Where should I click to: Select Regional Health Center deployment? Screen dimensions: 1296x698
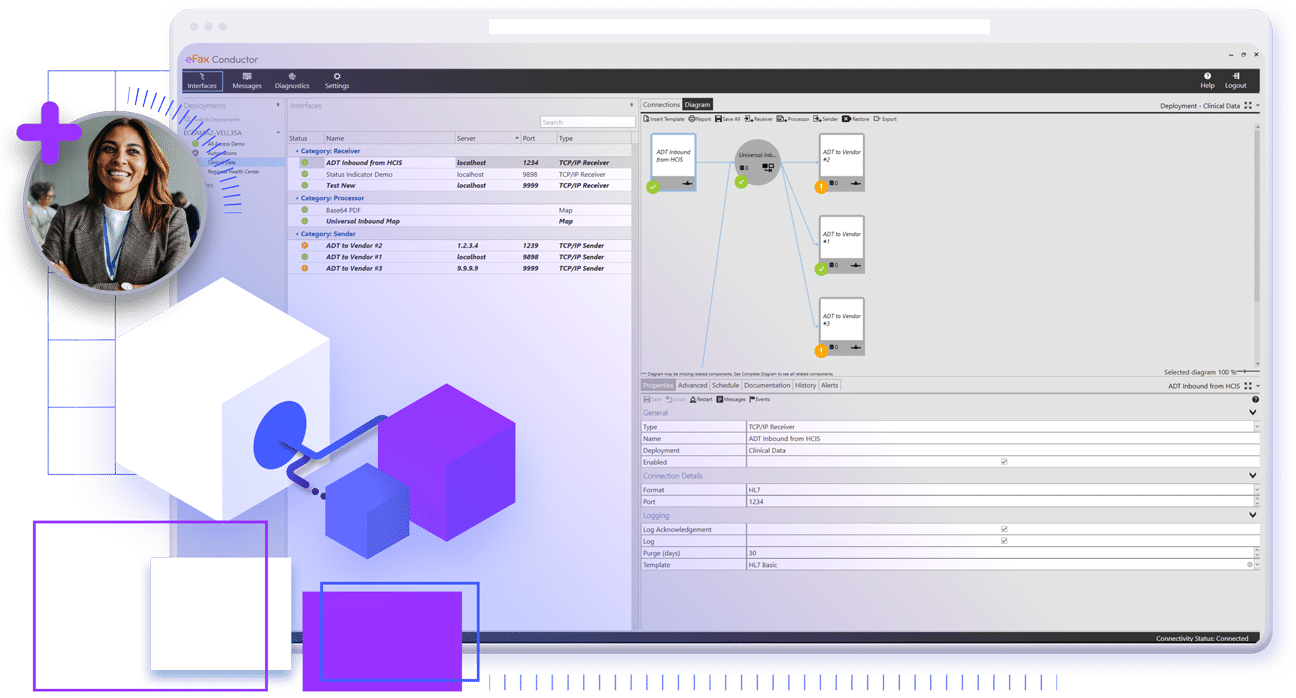point(233,172)
